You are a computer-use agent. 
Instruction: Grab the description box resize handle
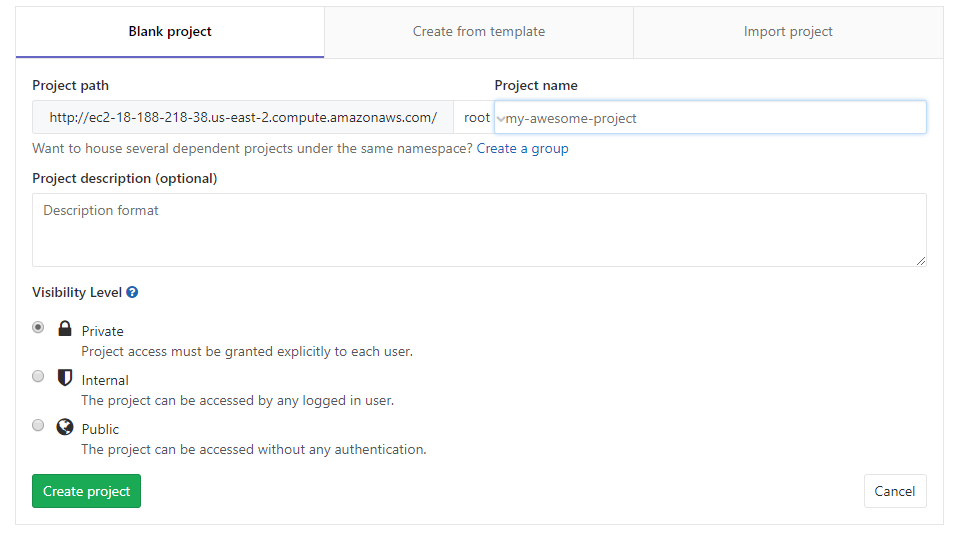921,261
